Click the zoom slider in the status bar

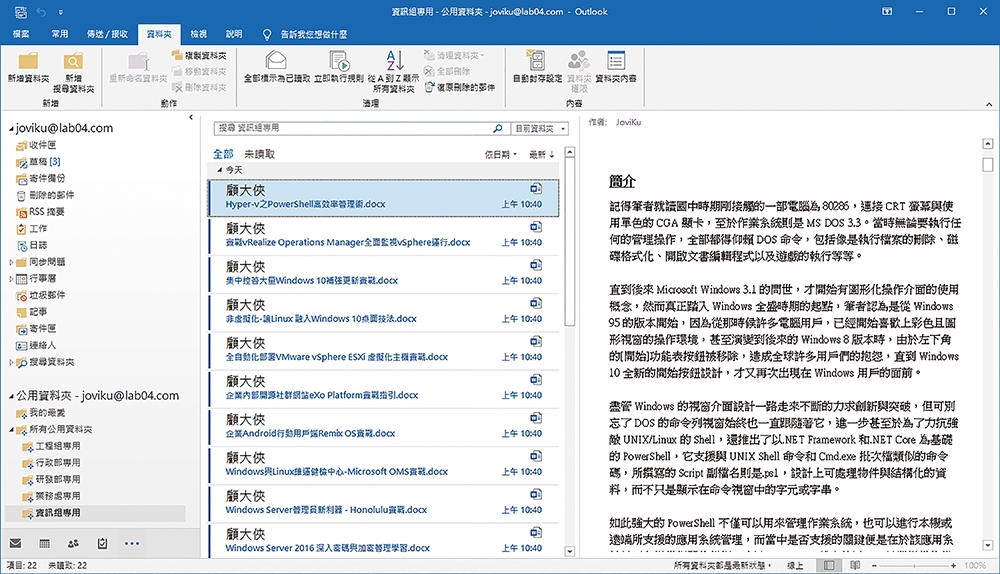(914, 566)
